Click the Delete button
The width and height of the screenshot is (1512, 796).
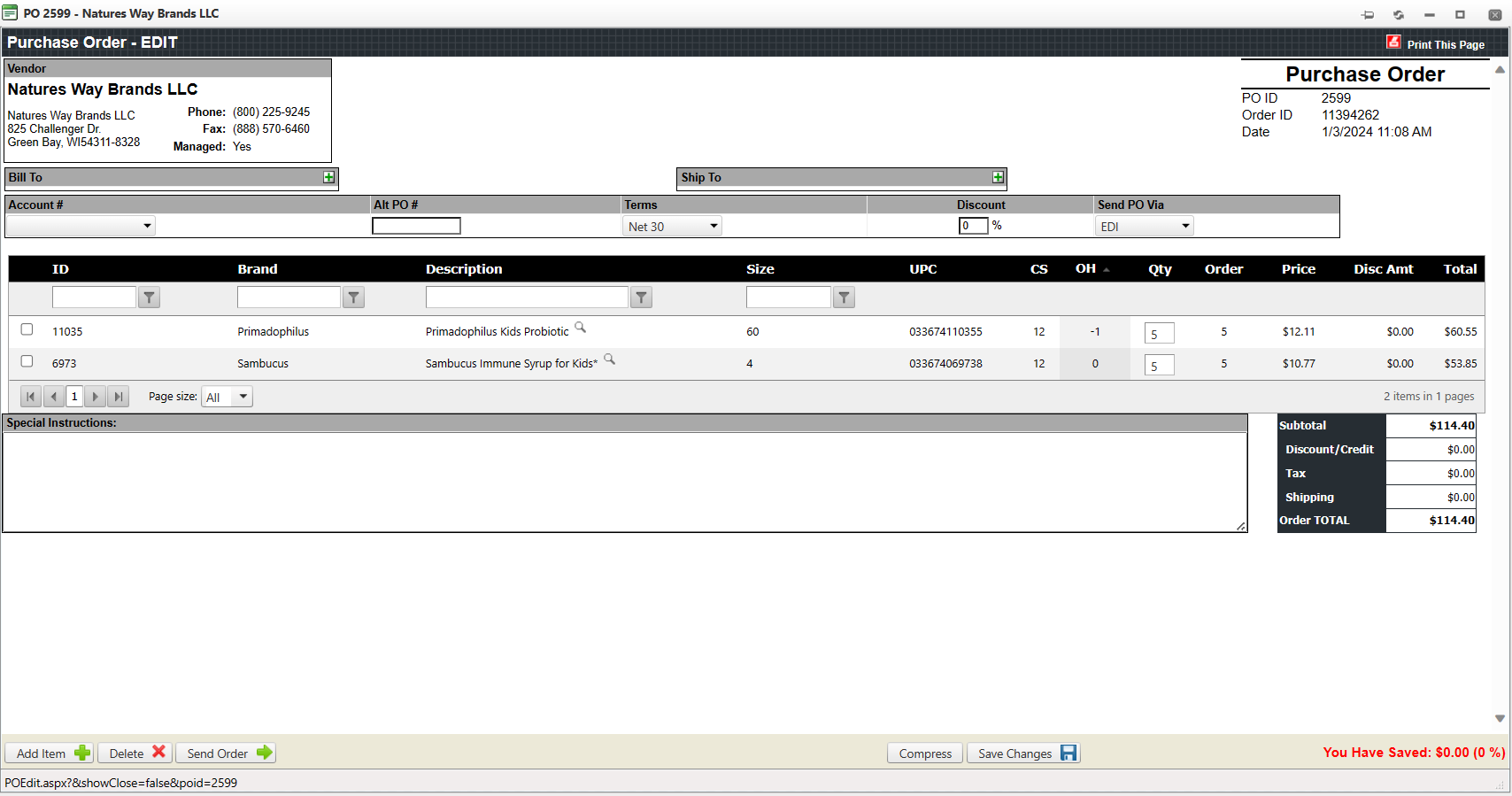tap(135, 753)
